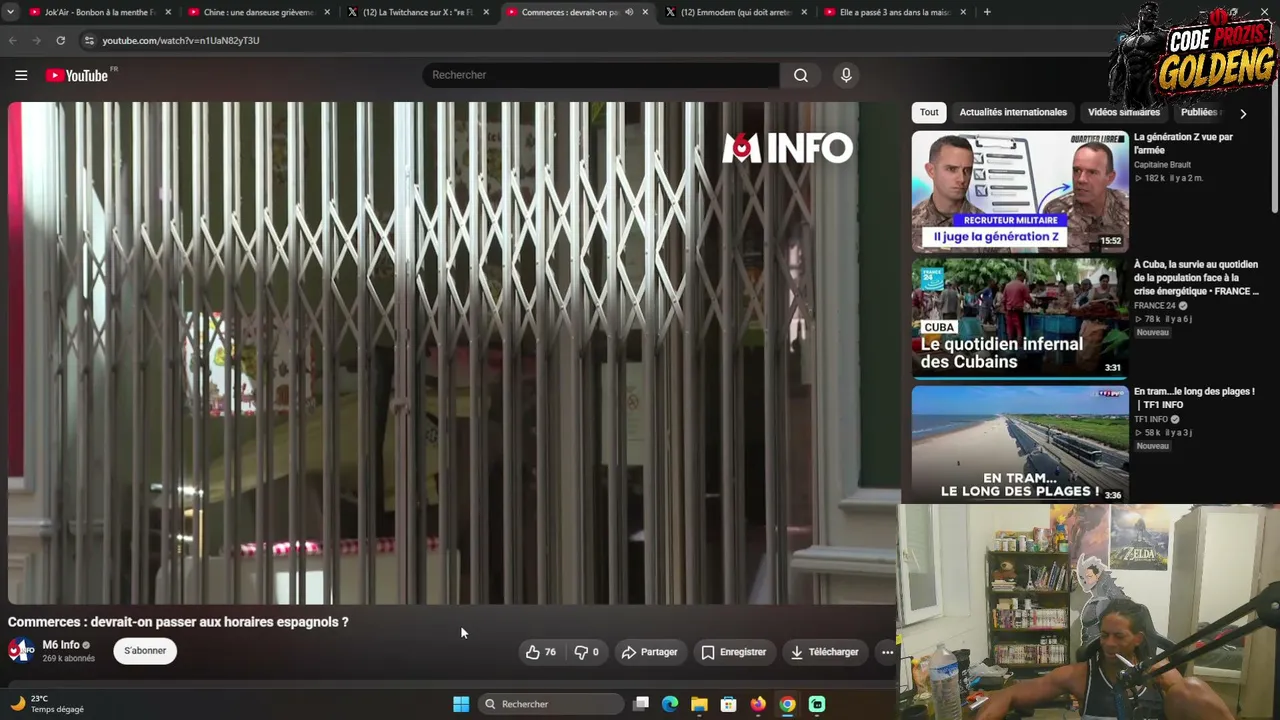Screen dimensions: 1280x720
Task: Go forward in browser history
Action: [37, 40]
